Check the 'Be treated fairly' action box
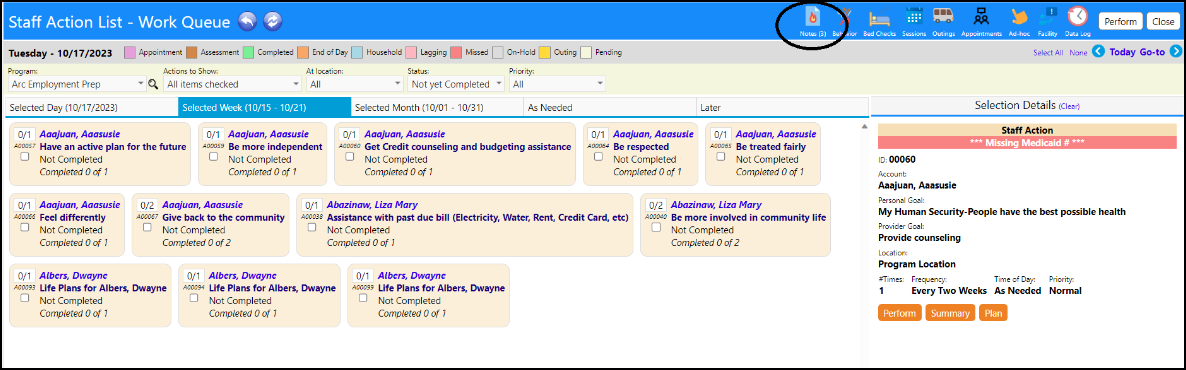Viewport: 1186px width, 370px height. [721, 157]
